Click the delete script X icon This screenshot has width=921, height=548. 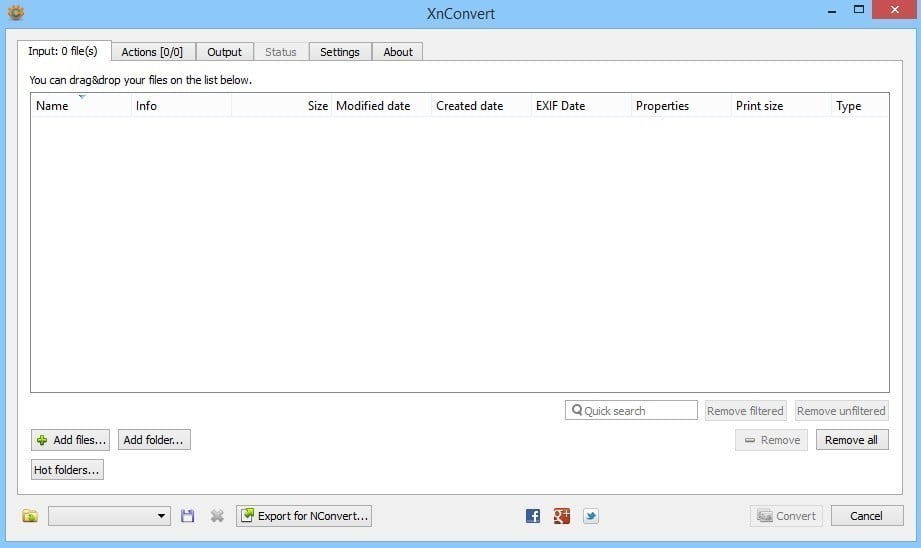click(217, 516)
